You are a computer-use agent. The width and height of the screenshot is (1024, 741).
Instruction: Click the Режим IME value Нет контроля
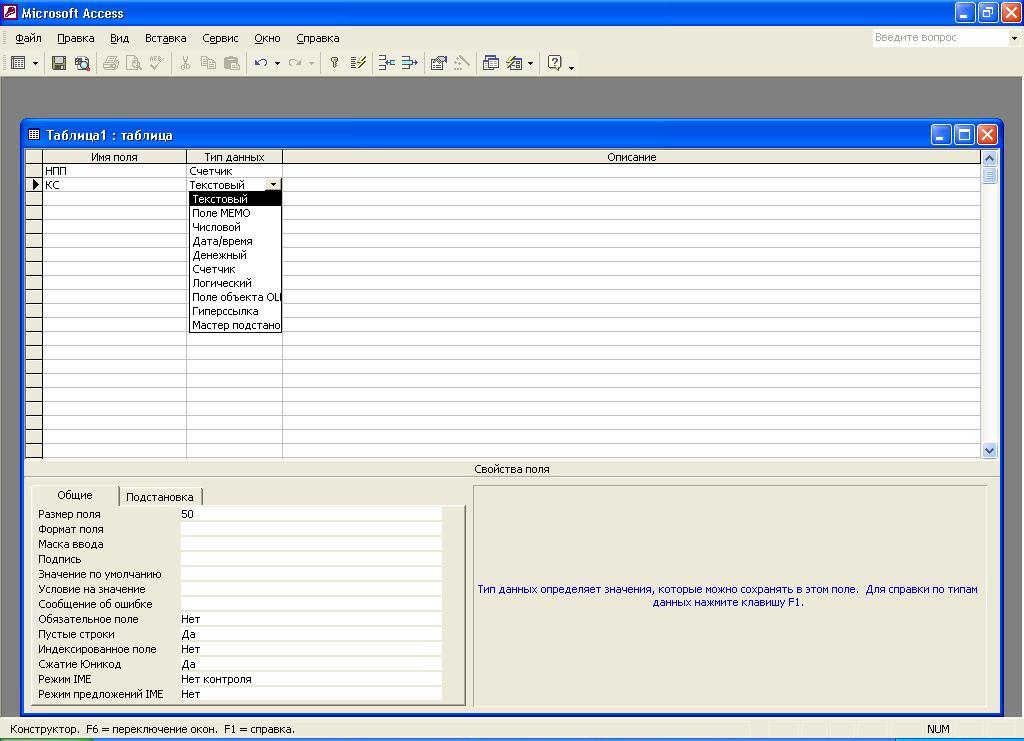(311, 680)
